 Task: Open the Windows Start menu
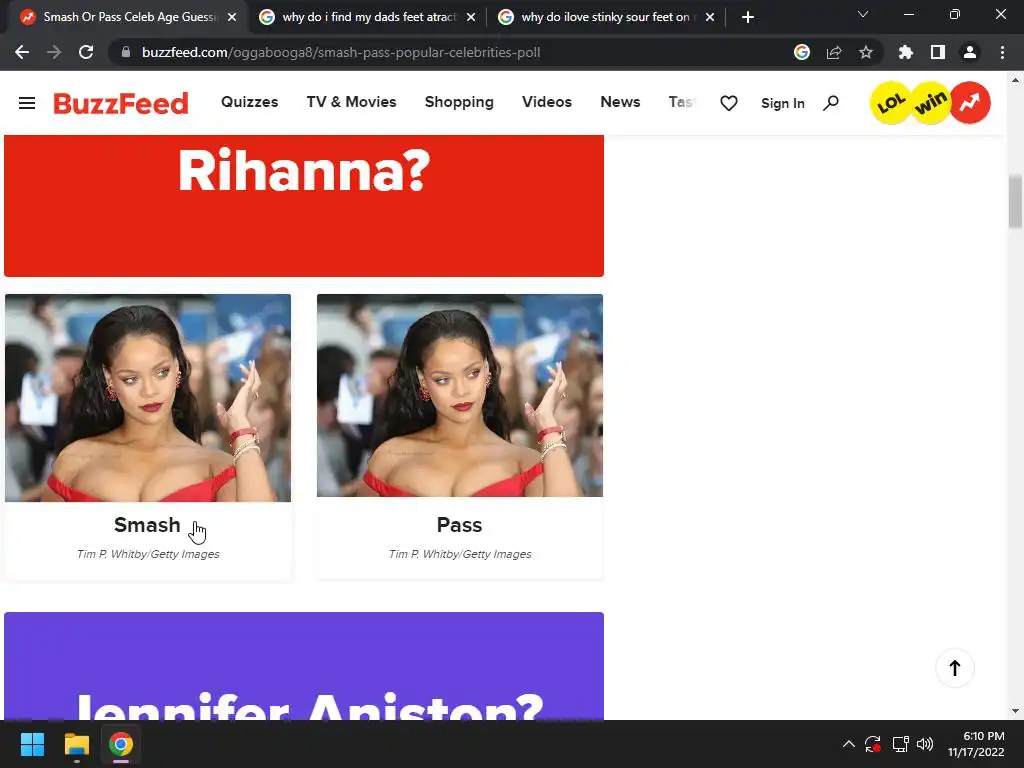click(32, 744)
